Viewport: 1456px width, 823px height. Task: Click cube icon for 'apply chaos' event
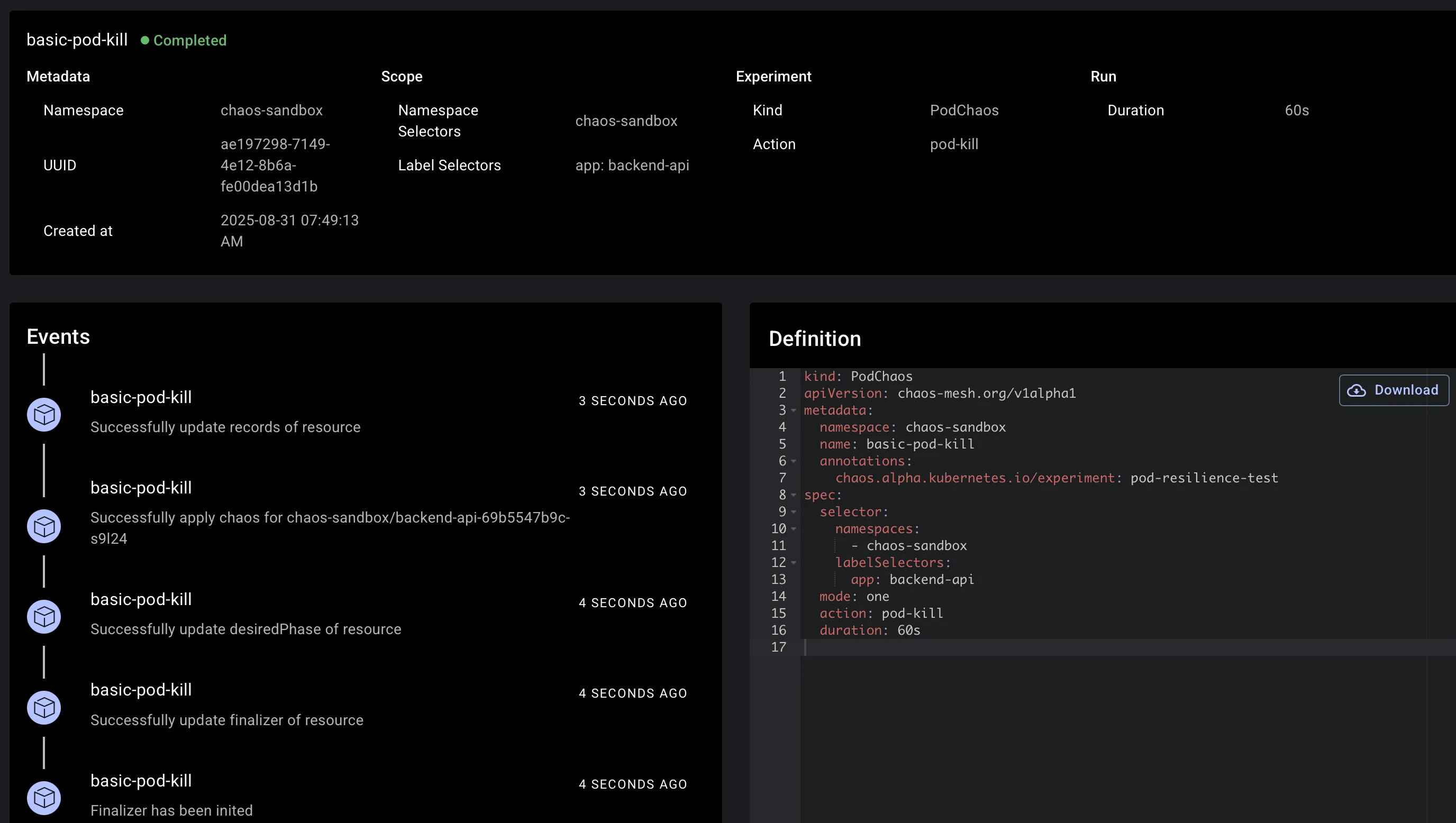(x=44, y=526)
